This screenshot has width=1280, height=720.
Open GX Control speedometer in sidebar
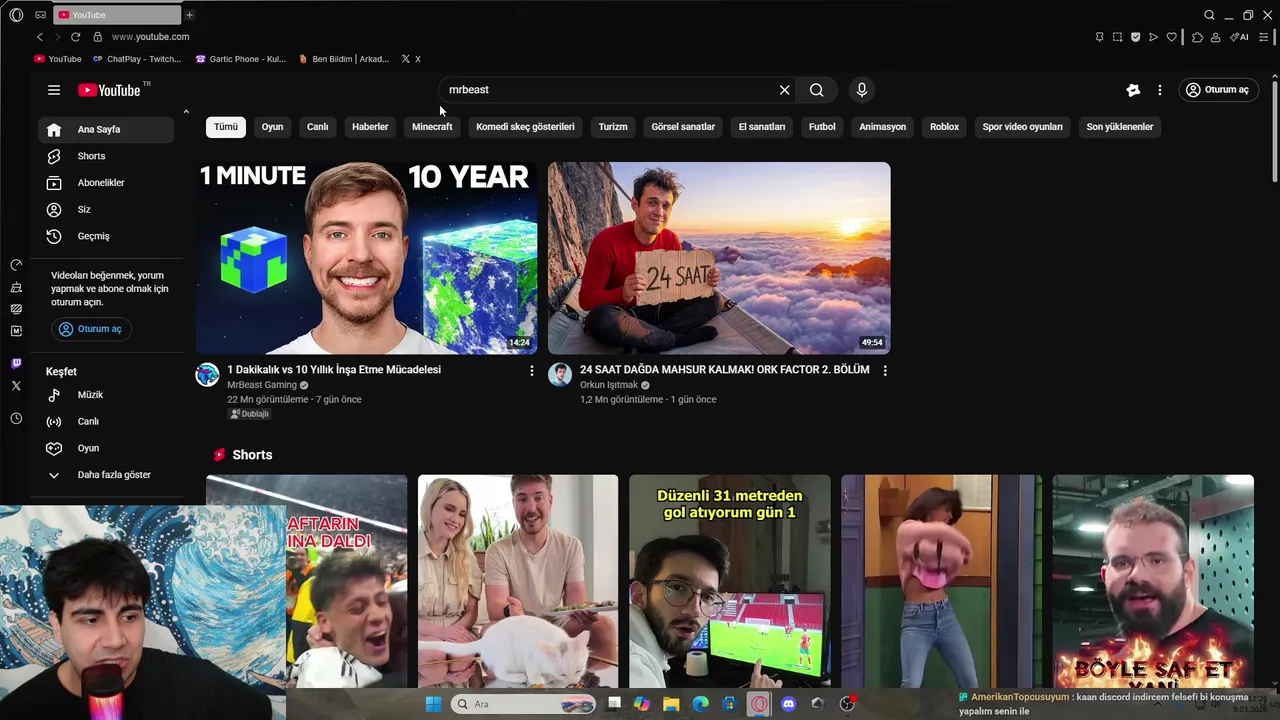point(16,265)
